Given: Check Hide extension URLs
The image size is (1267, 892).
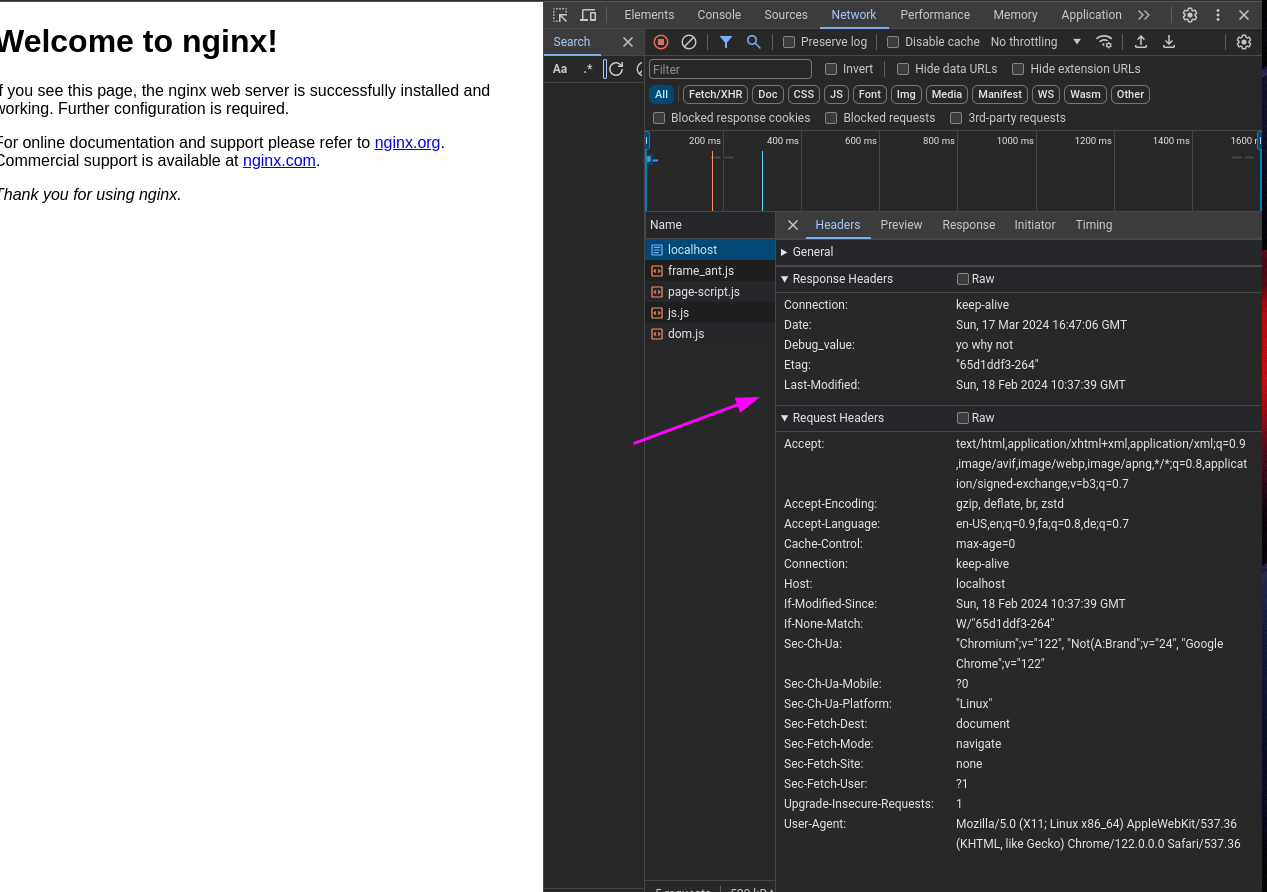Looking at the screenshot, I should coord(1018,69).
